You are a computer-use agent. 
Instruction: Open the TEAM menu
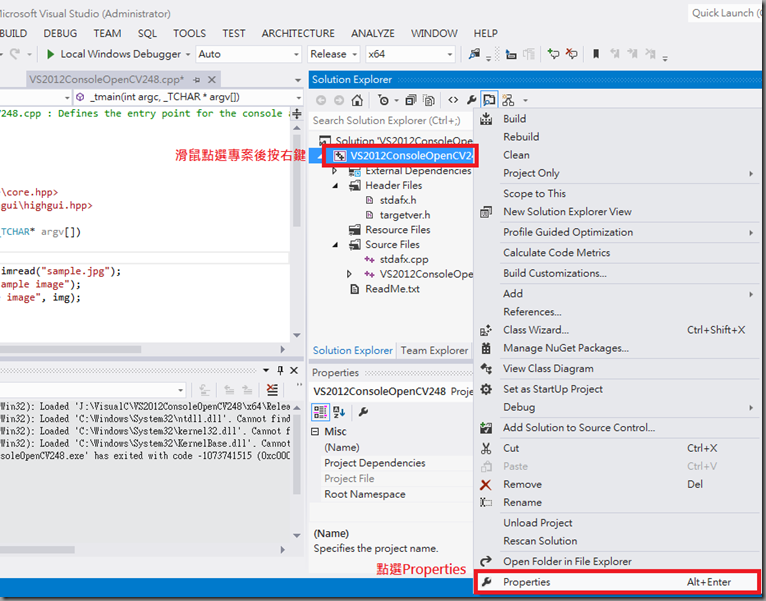[x=107, y=33]
